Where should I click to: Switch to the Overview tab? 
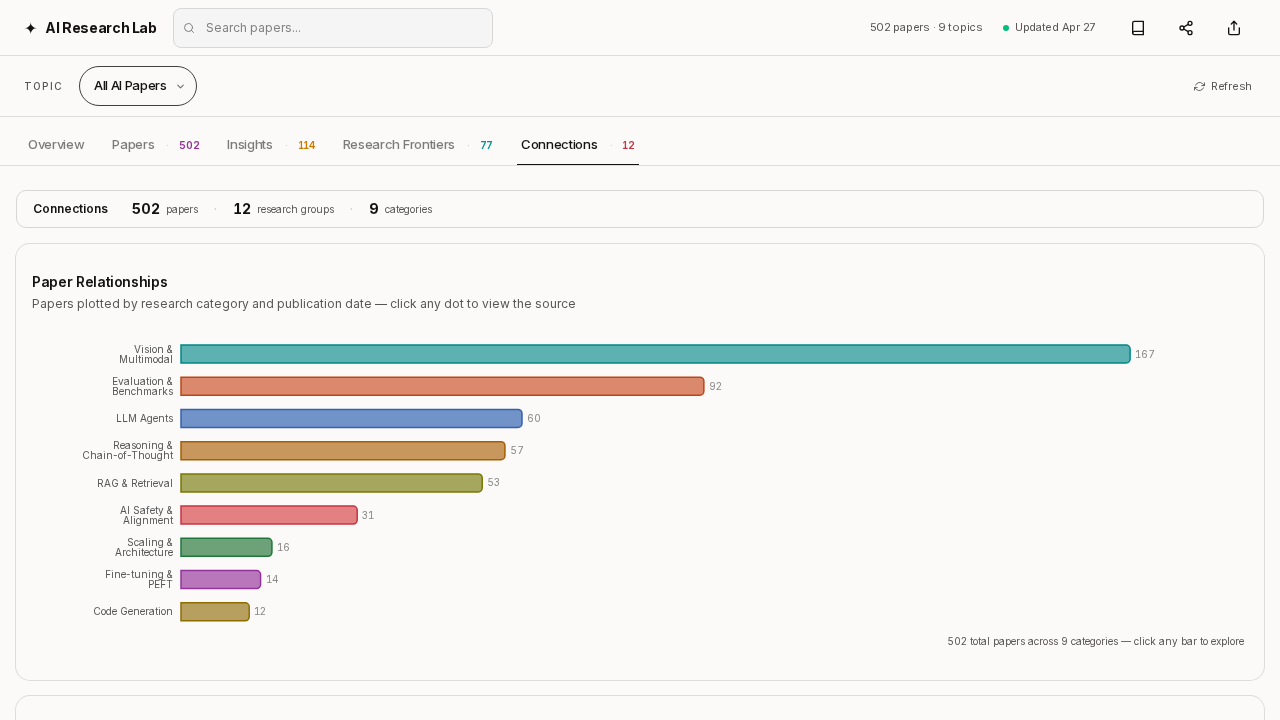tap(56, 145)
